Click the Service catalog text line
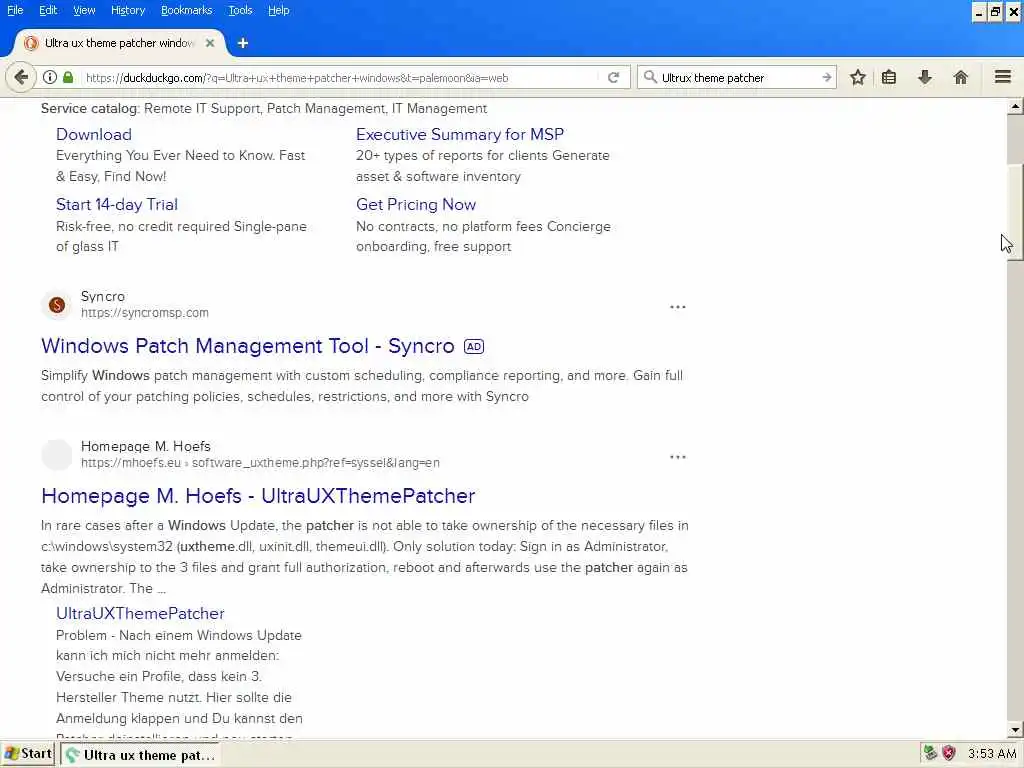Screen dimensions: 1024x768 pyautogui.click(x=264, y=108)
